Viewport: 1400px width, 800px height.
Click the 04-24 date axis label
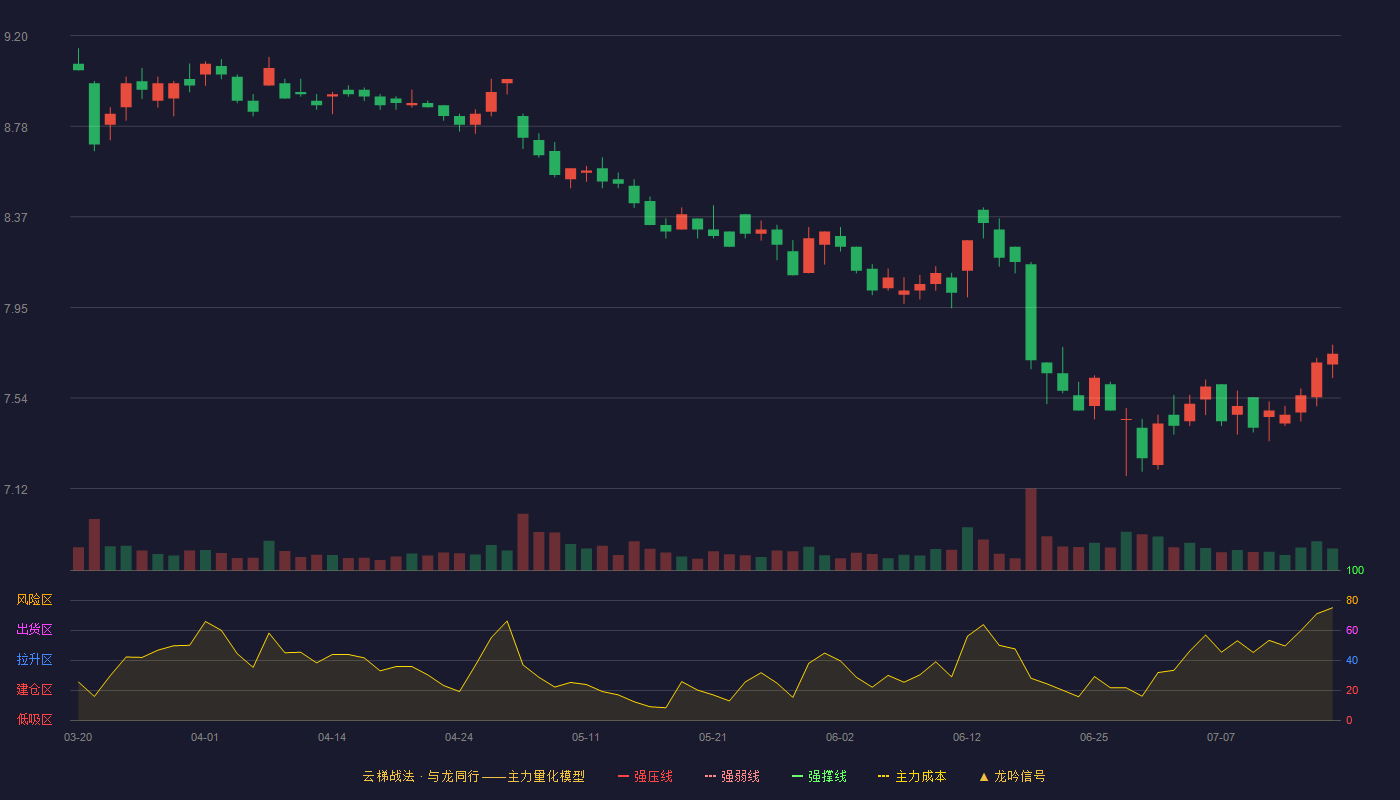459,737
